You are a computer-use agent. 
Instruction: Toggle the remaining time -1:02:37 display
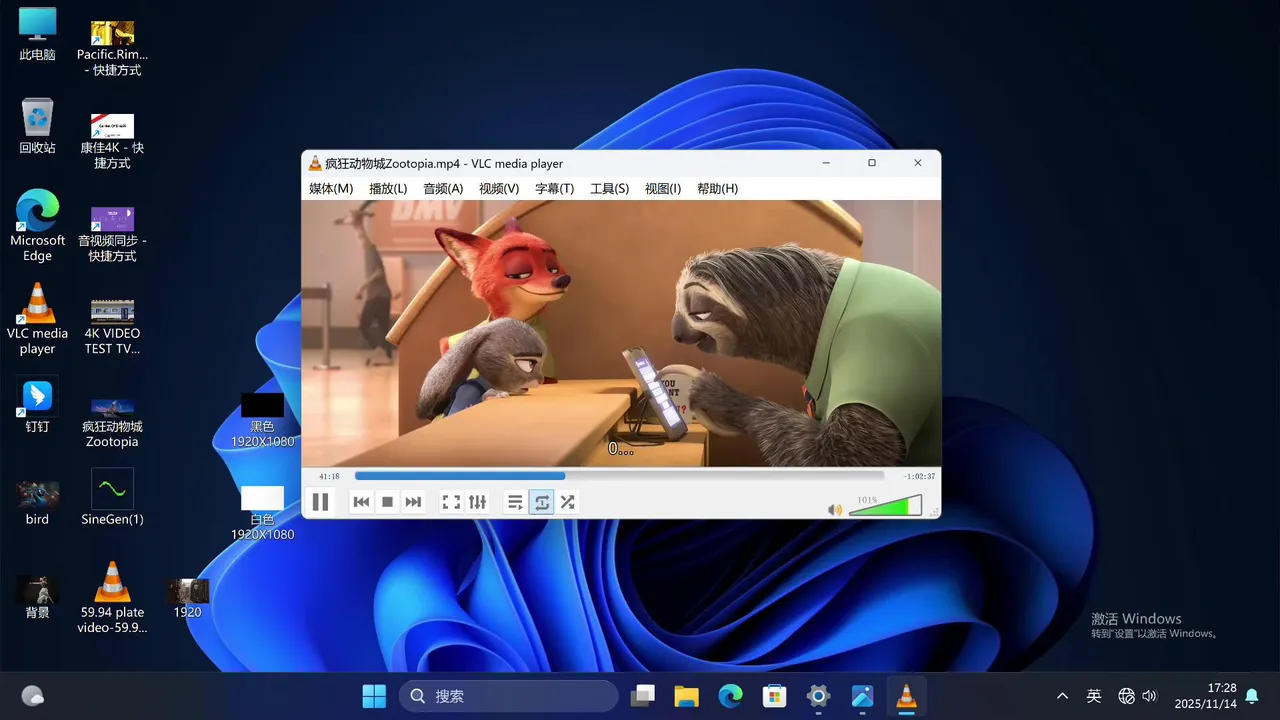[919, 476]
